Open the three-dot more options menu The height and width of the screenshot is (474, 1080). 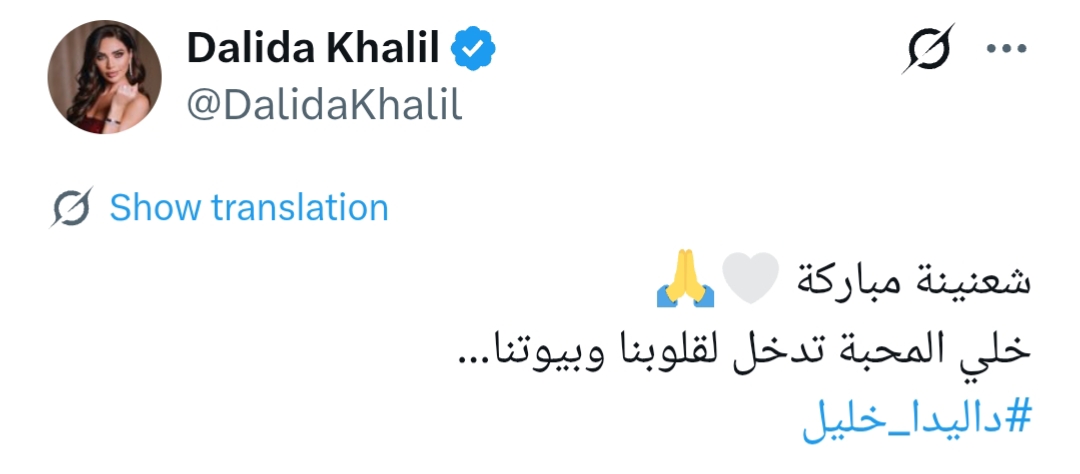coord(1007,48)
